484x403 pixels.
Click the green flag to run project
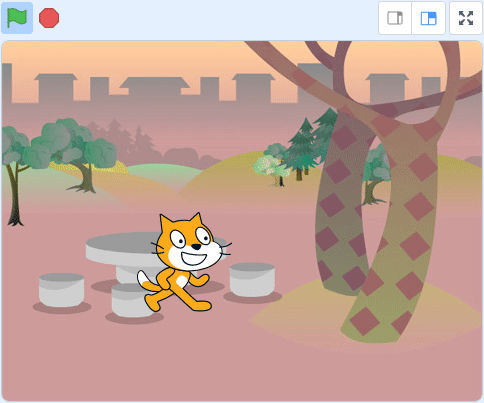[17, 18]
